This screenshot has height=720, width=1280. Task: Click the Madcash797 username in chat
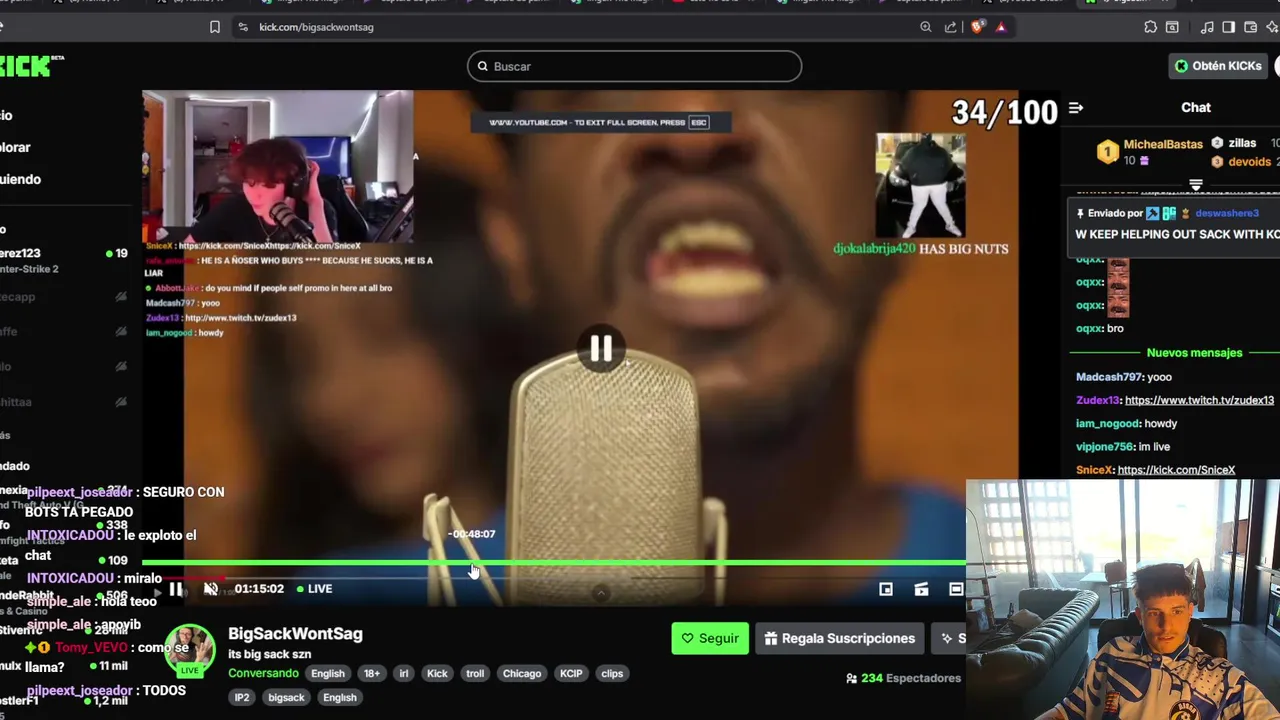click(1109, 377)
